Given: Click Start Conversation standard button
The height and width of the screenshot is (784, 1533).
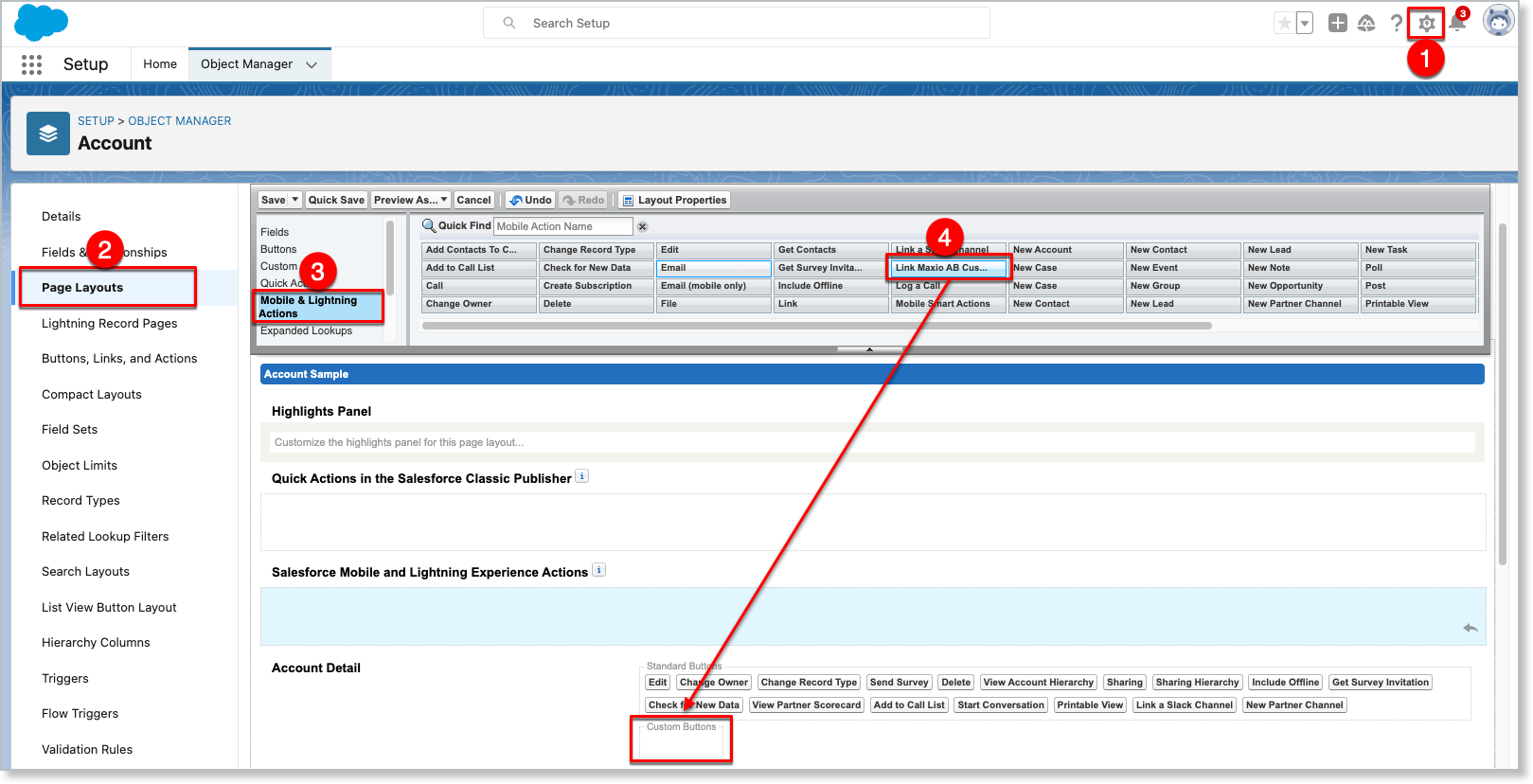Looking at the screenshot, I should (1001, 705).
